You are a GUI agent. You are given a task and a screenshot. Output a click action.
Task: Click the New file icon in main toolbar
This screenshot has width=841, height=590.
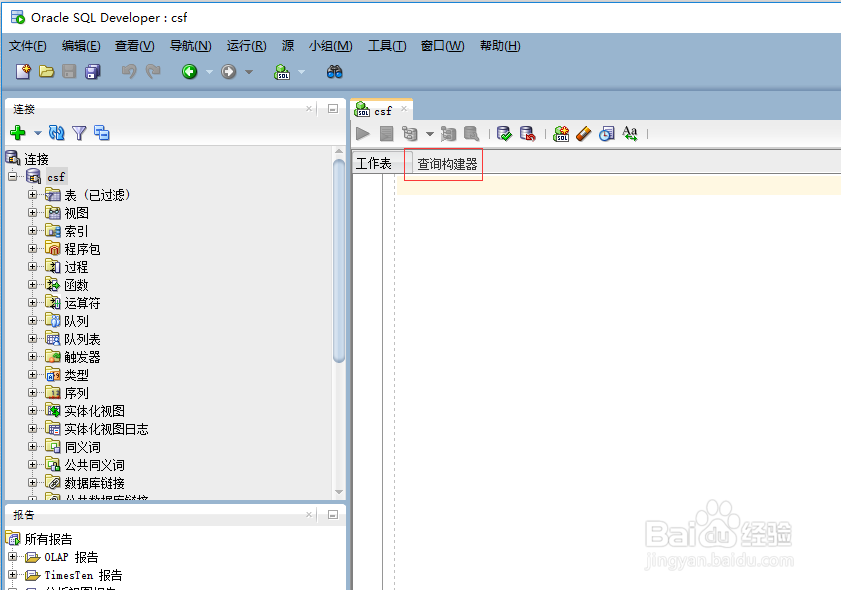coord(23,71)
